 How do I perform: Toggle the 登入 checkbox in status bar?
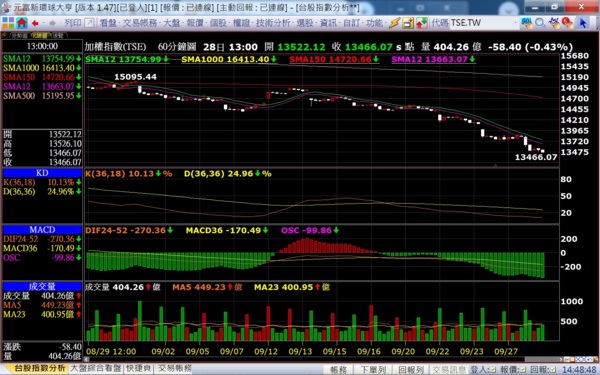tap(492, 370)
